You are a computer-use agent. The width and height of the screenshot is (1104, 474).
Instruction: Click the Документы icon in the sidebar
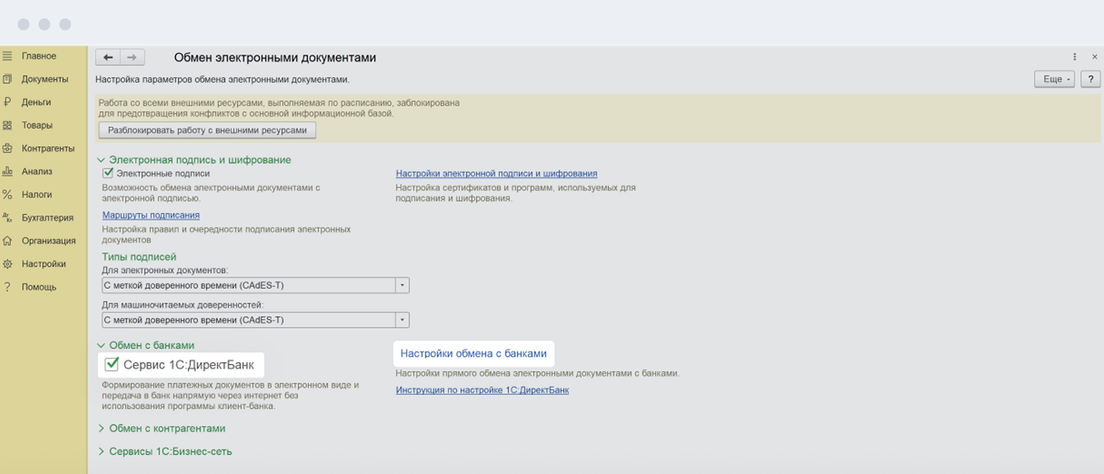8,79
